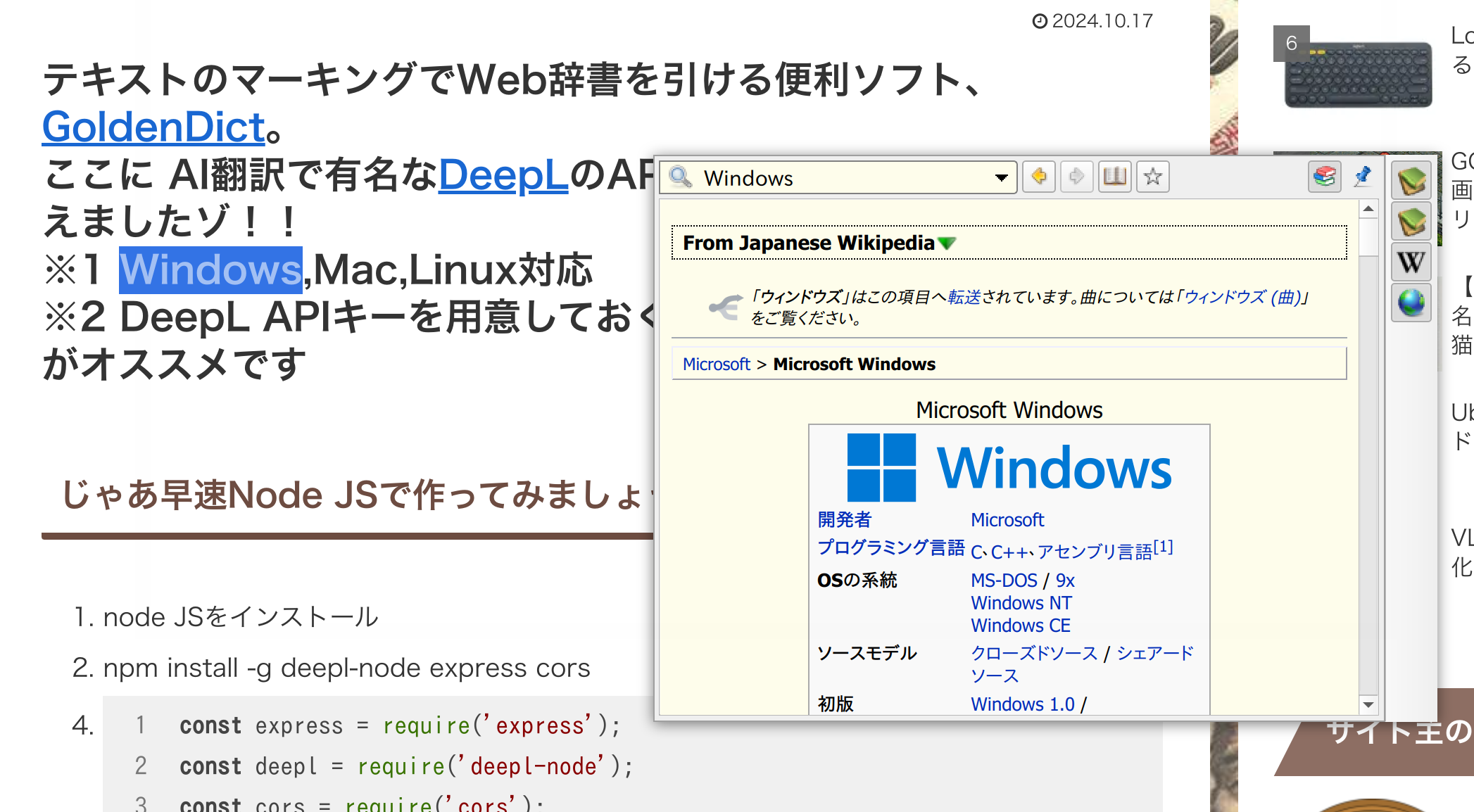1474x812 pixels.
Task: Go back with the left arrow button
Action: (x=1039, y=177)
